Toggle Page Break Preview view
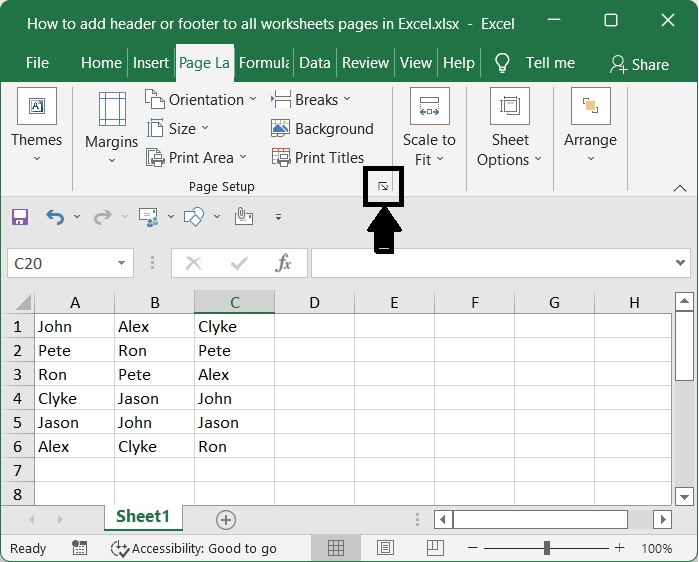Viewport: 699px width, 562px height. [x=434, y=548]
